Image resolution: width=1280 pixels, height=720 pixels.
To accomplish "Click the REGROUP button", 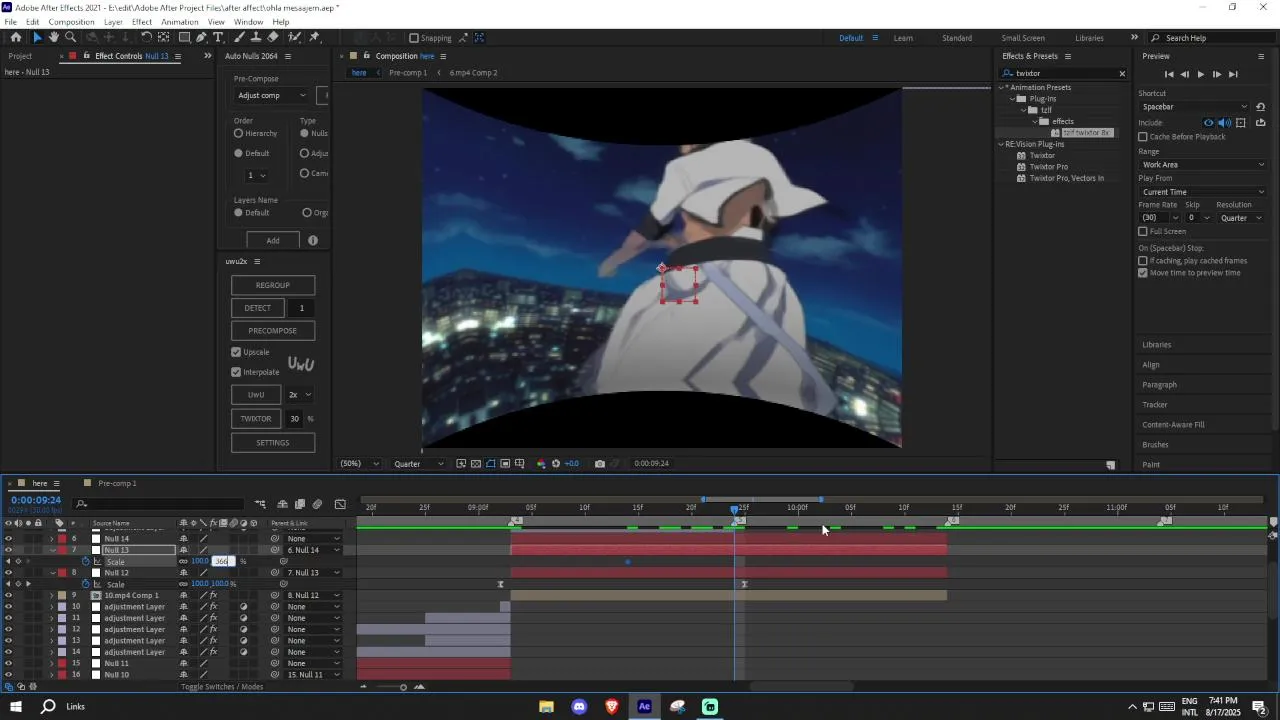I will (273, 285).
